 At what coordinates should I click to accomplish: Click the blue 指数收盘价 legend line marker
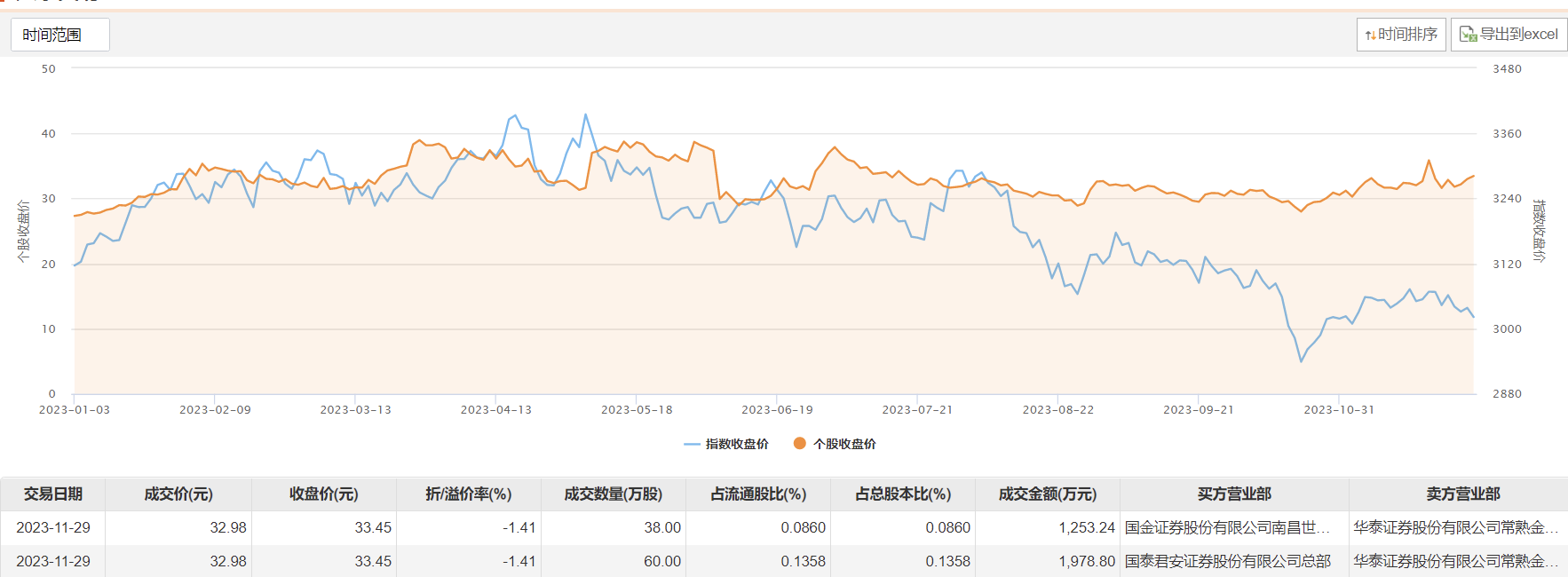pos(693,444)
